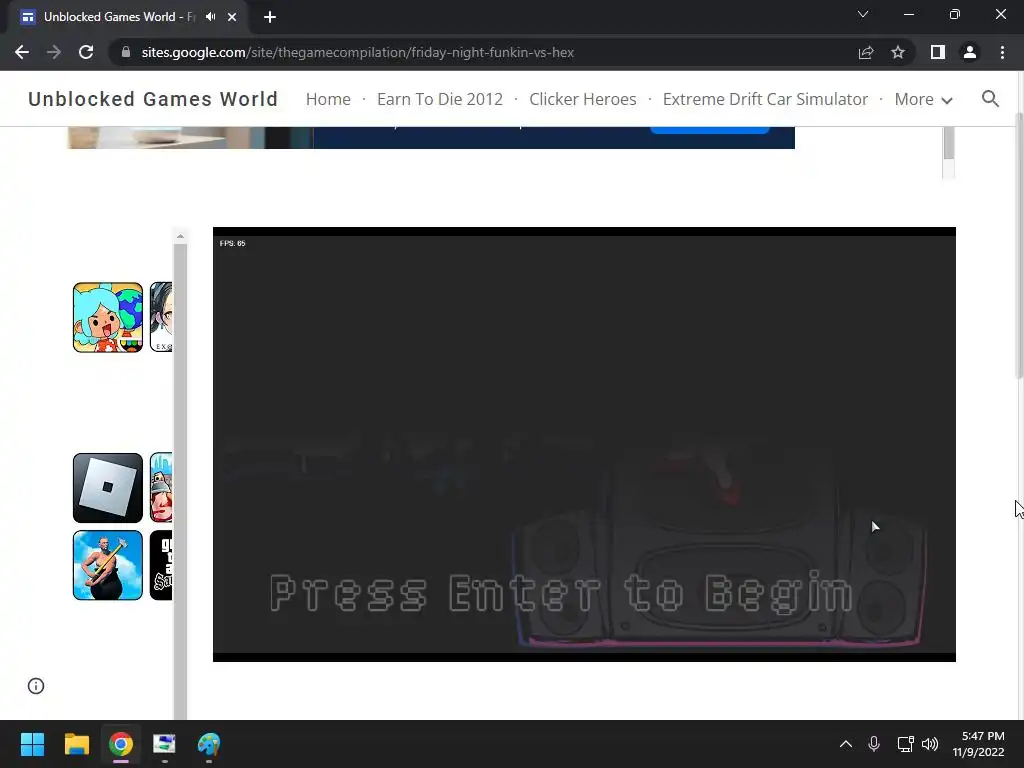
Task: Open the Home page link
Action: [328, 99]
